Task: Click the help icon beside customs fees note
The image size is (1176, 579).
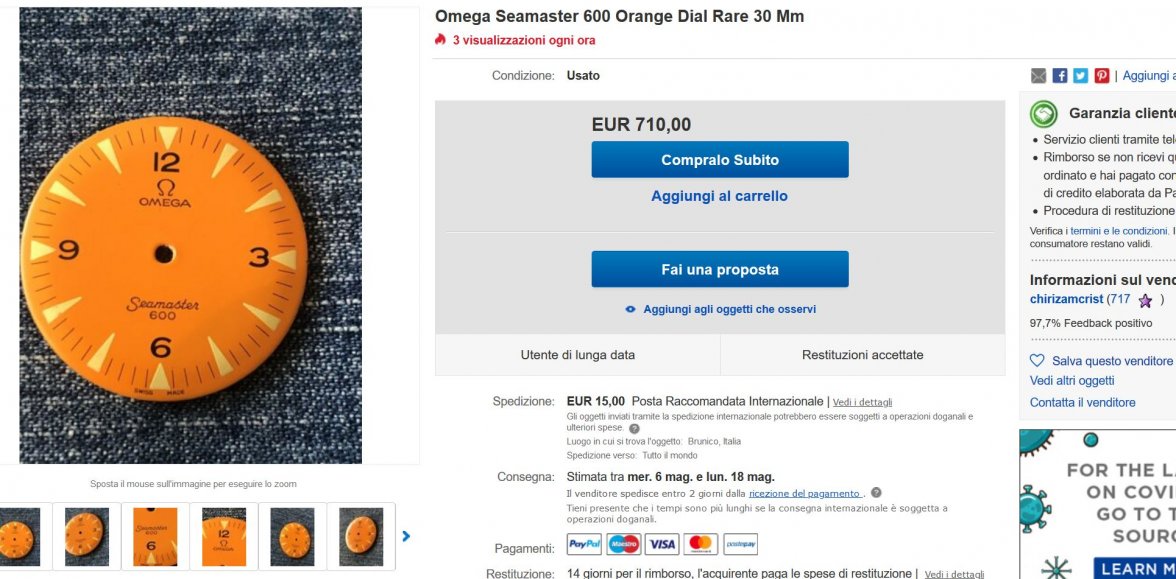Action: click(x=634, y=428)
